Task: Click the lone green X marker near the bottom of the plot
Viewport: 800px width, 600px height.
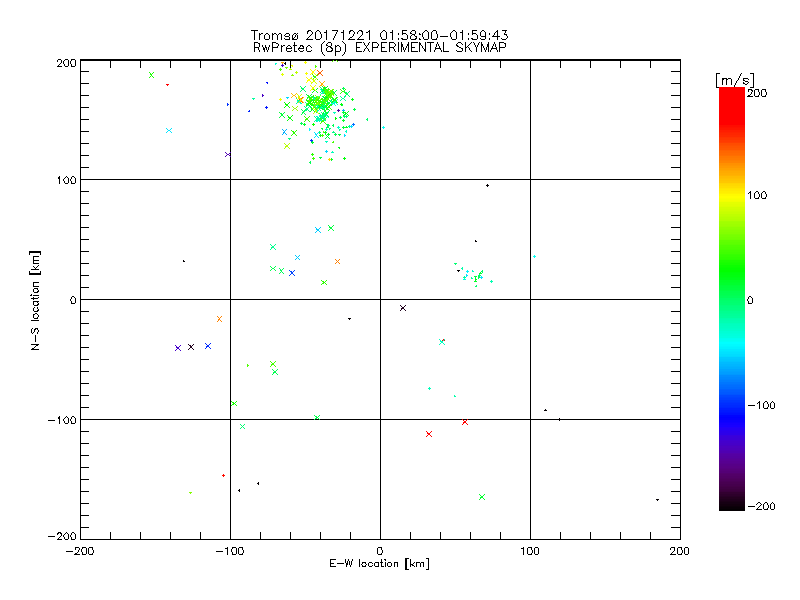Action: click(482, 497)
